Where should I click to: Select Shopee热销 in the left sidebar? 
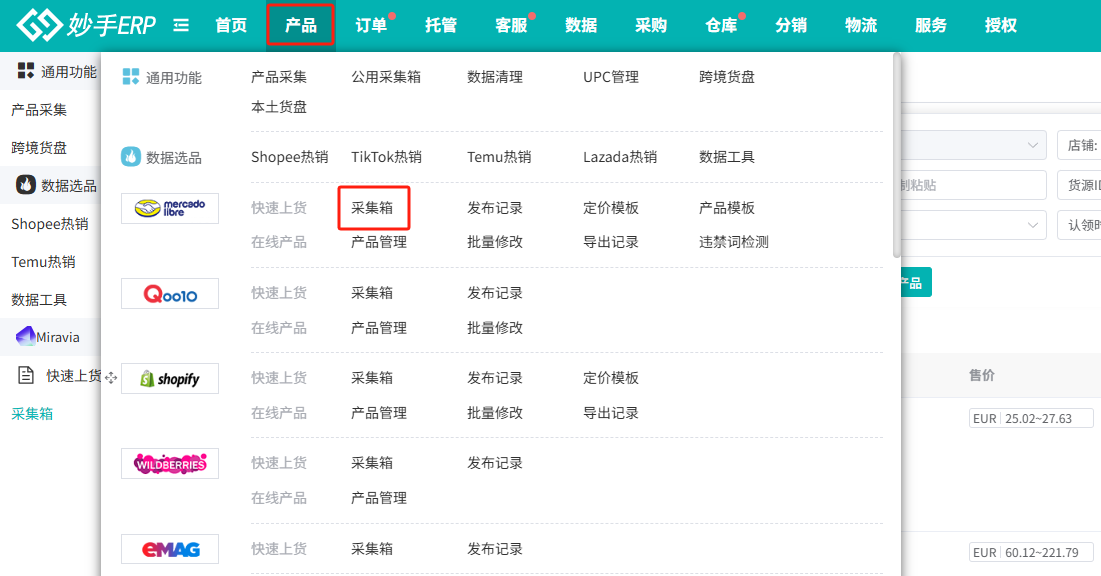click(50, 224)
